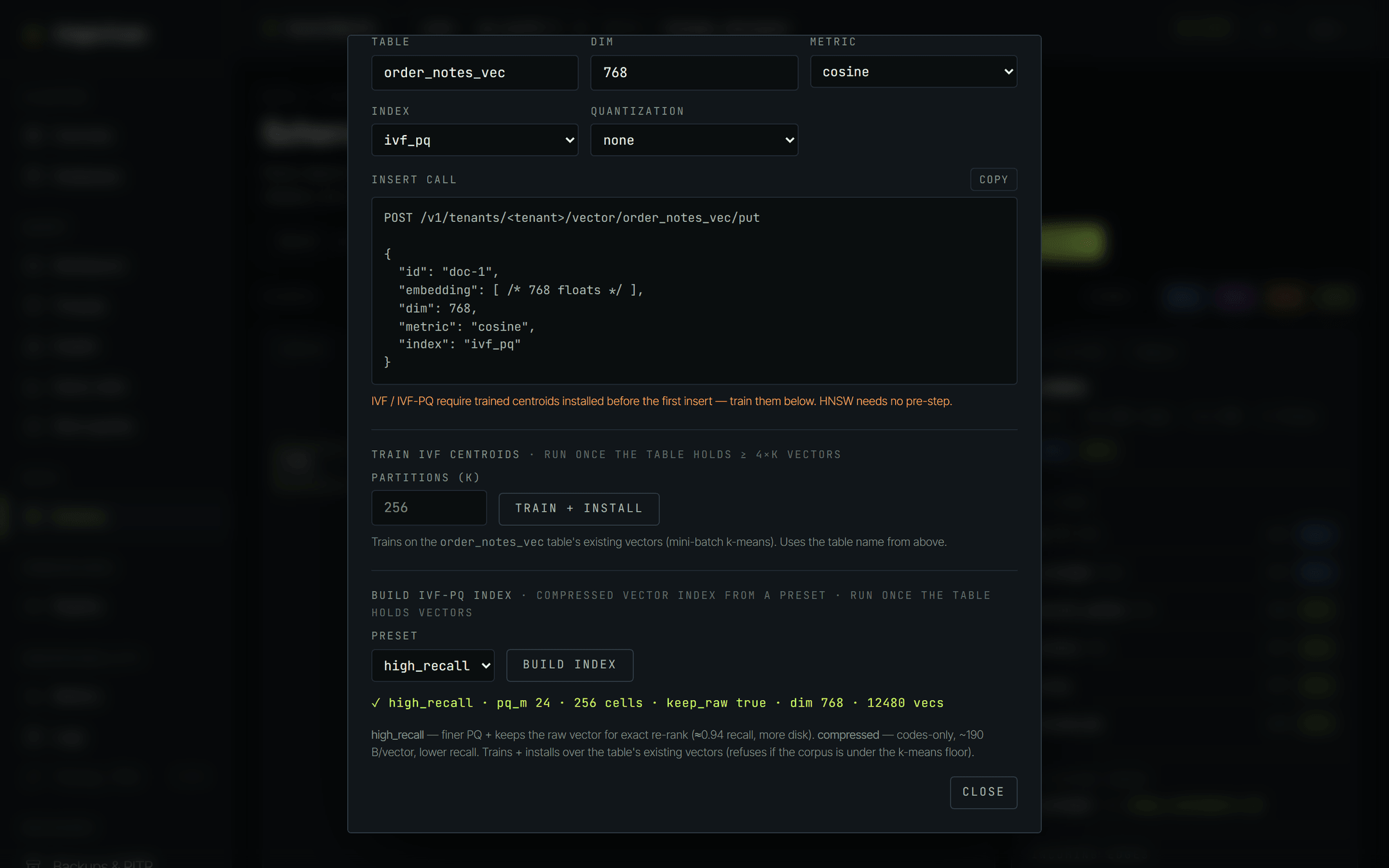Open the QUANTIZATION dropdown set to none

click(694, 140)
